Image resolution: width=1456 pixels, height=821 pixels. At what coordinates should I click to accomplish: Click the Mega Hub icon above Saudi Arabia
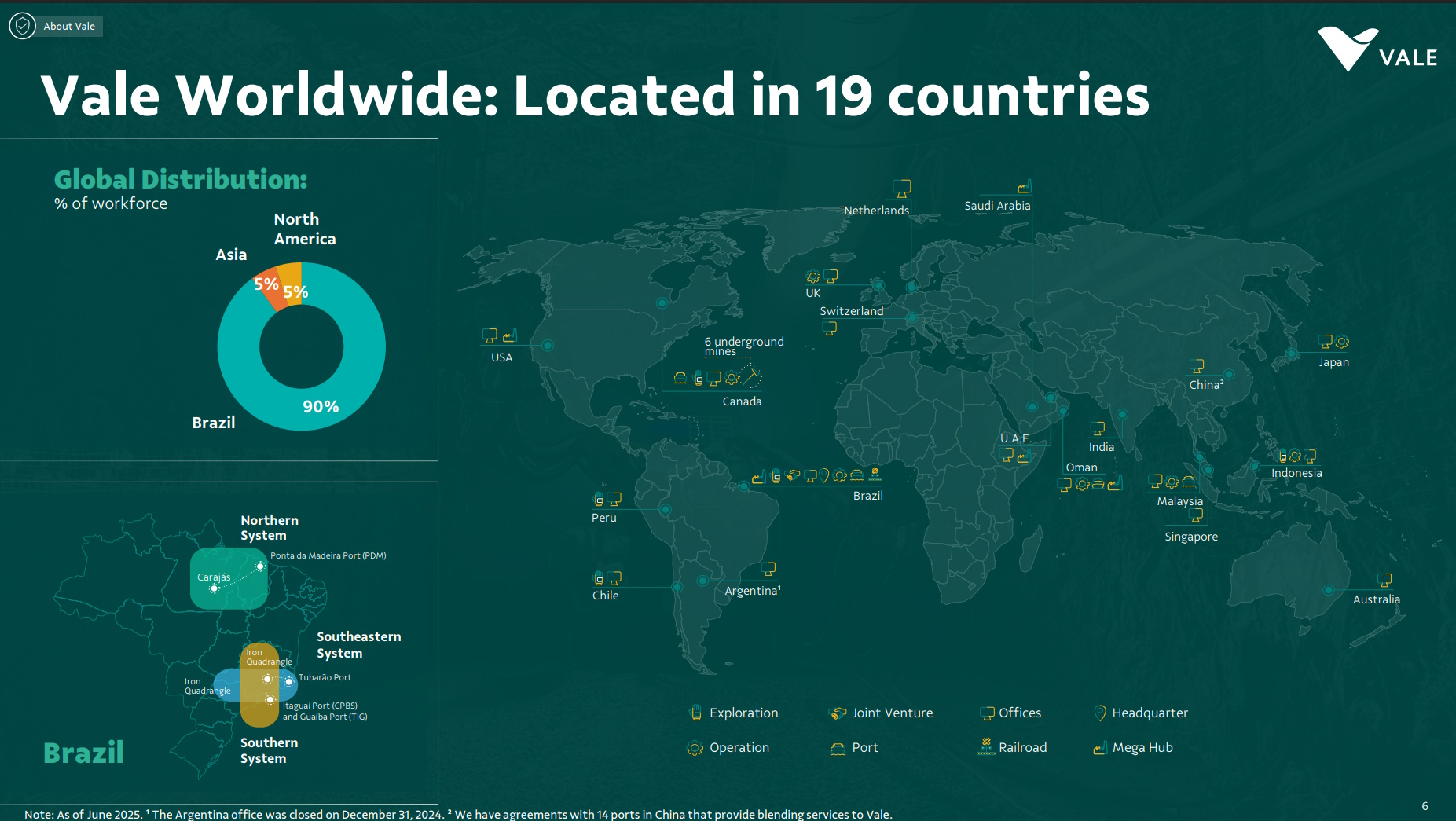pyautogui.click(x=1023, y=187)
